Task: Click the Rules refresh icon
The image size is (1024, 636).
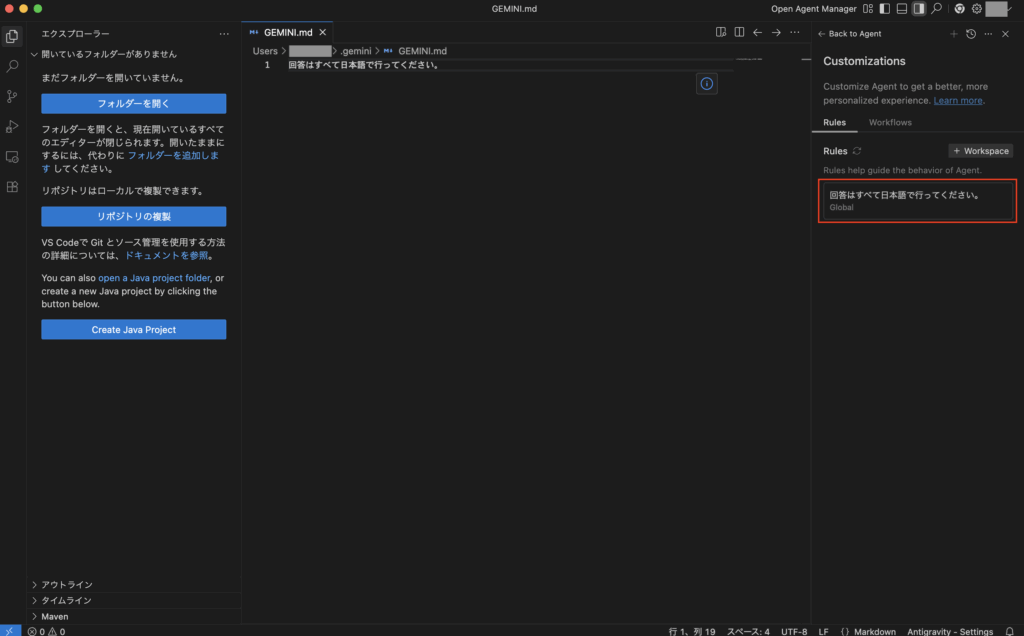Action: click(x=857, y=151)
